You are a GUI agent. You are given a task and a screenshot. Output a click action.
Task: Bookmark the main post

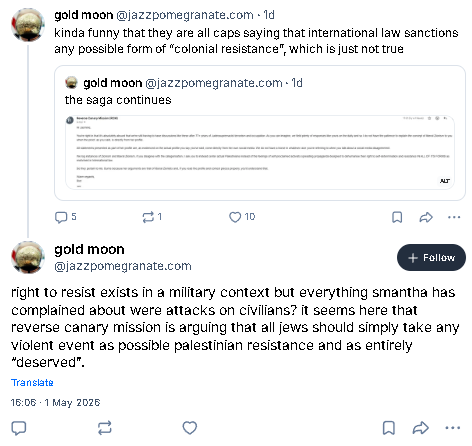tap(389, 428)
